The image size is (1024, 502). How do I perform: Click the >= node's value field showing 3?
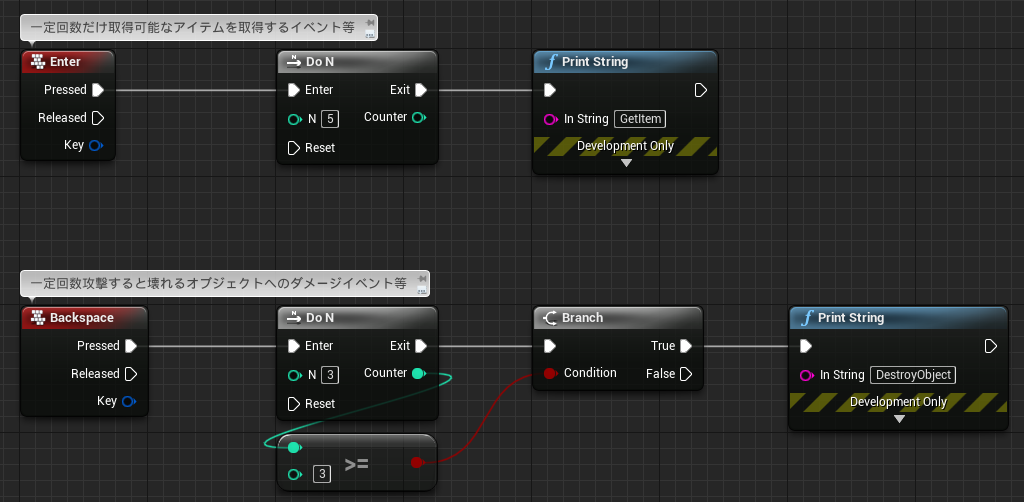321,474
